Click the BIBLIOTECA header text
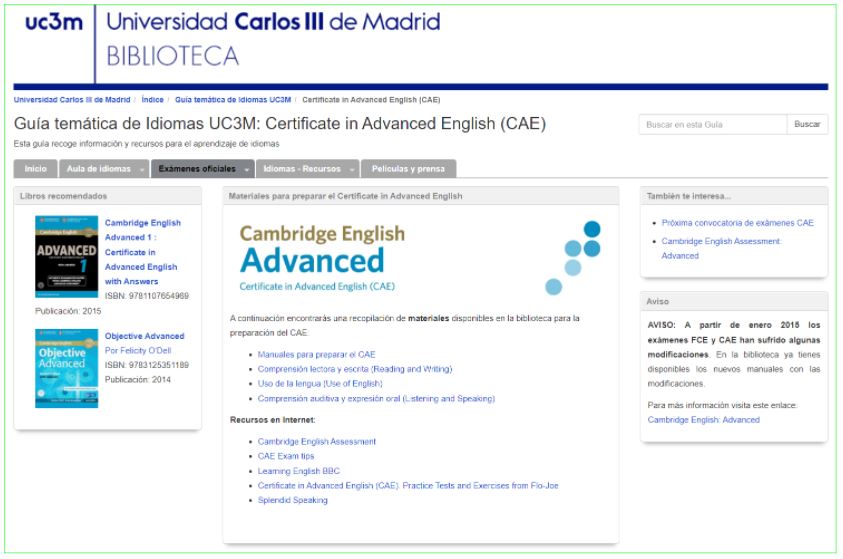The width and height of the screenshot is (843, 559). (173, 56)
